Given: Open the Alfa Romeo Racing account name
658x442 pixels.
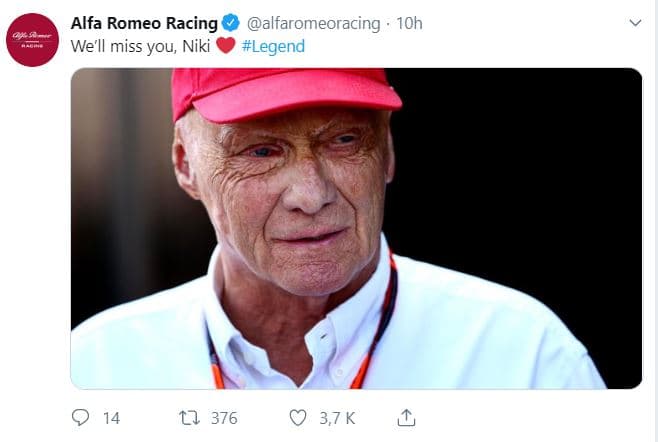Looking at the screenshot, I should tap(143, 23).
